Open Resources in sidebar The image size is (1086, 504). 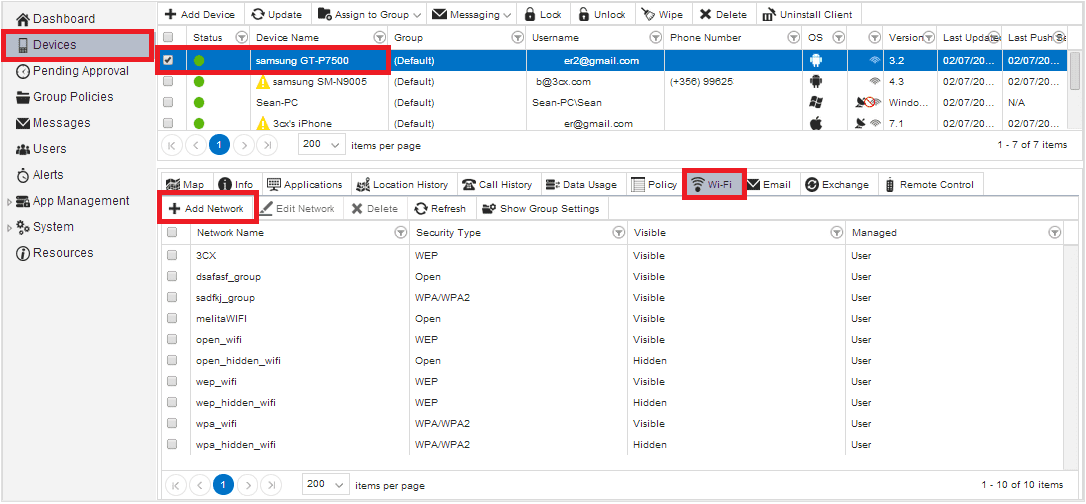coord(54,253)
